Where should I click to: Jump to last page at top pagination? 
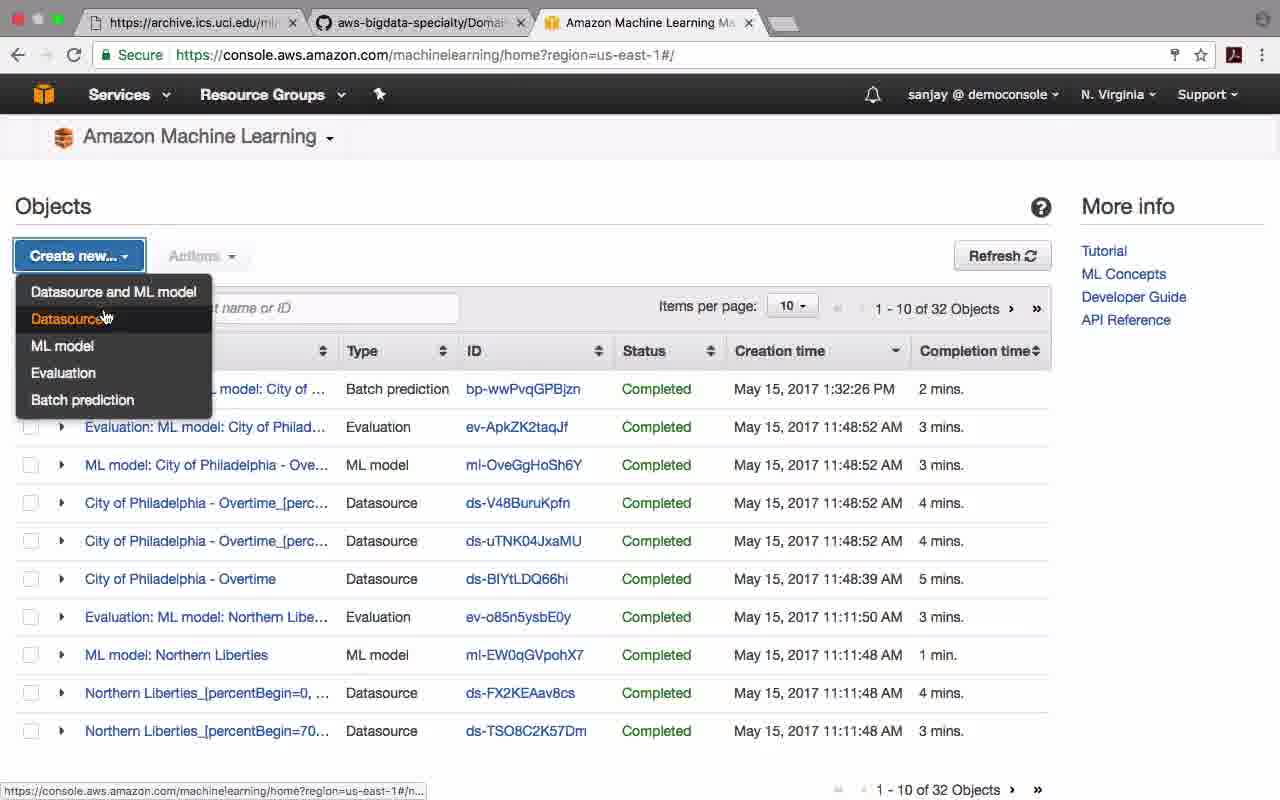tap(1037, 309)
